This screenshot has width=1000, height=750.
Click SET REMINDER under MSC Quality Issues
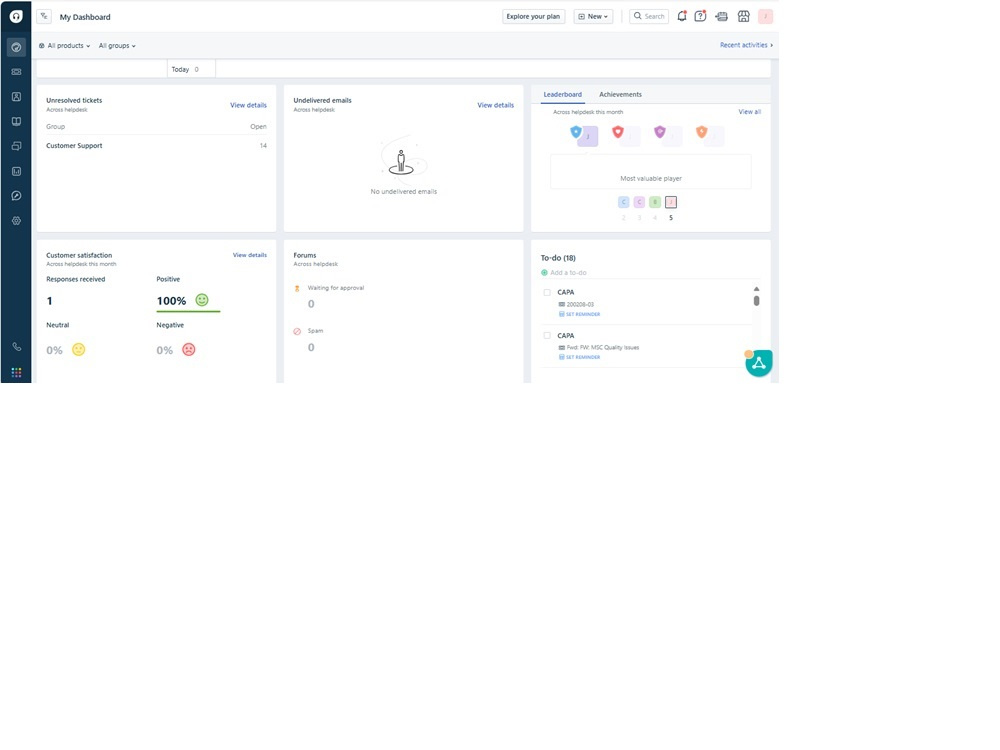pyautogui.click(x=580, y=357)
